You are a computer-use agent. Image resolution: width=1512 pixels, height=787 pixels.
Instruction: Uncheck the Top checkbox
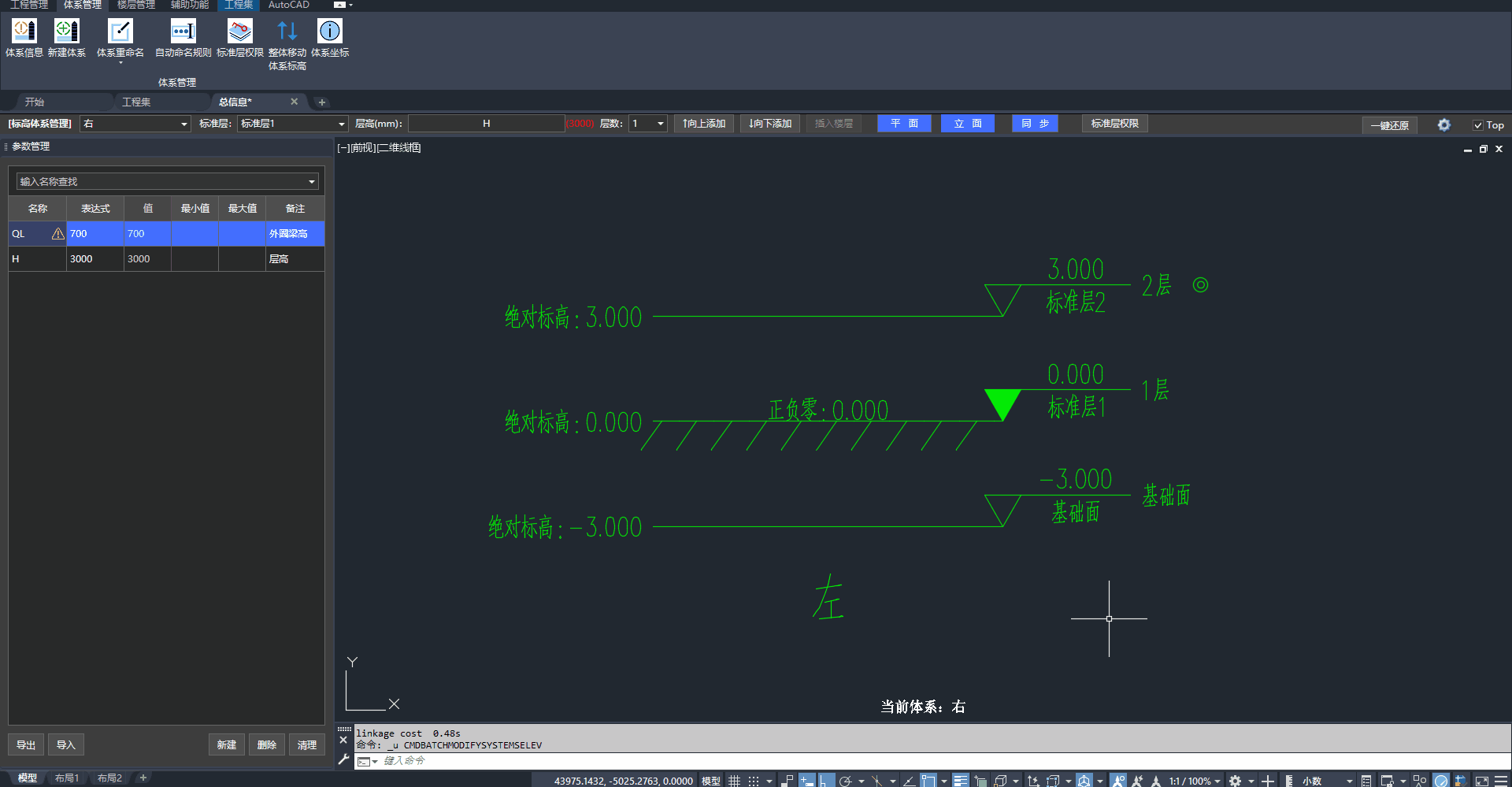pyautogui.click(x=1478, y=125)
